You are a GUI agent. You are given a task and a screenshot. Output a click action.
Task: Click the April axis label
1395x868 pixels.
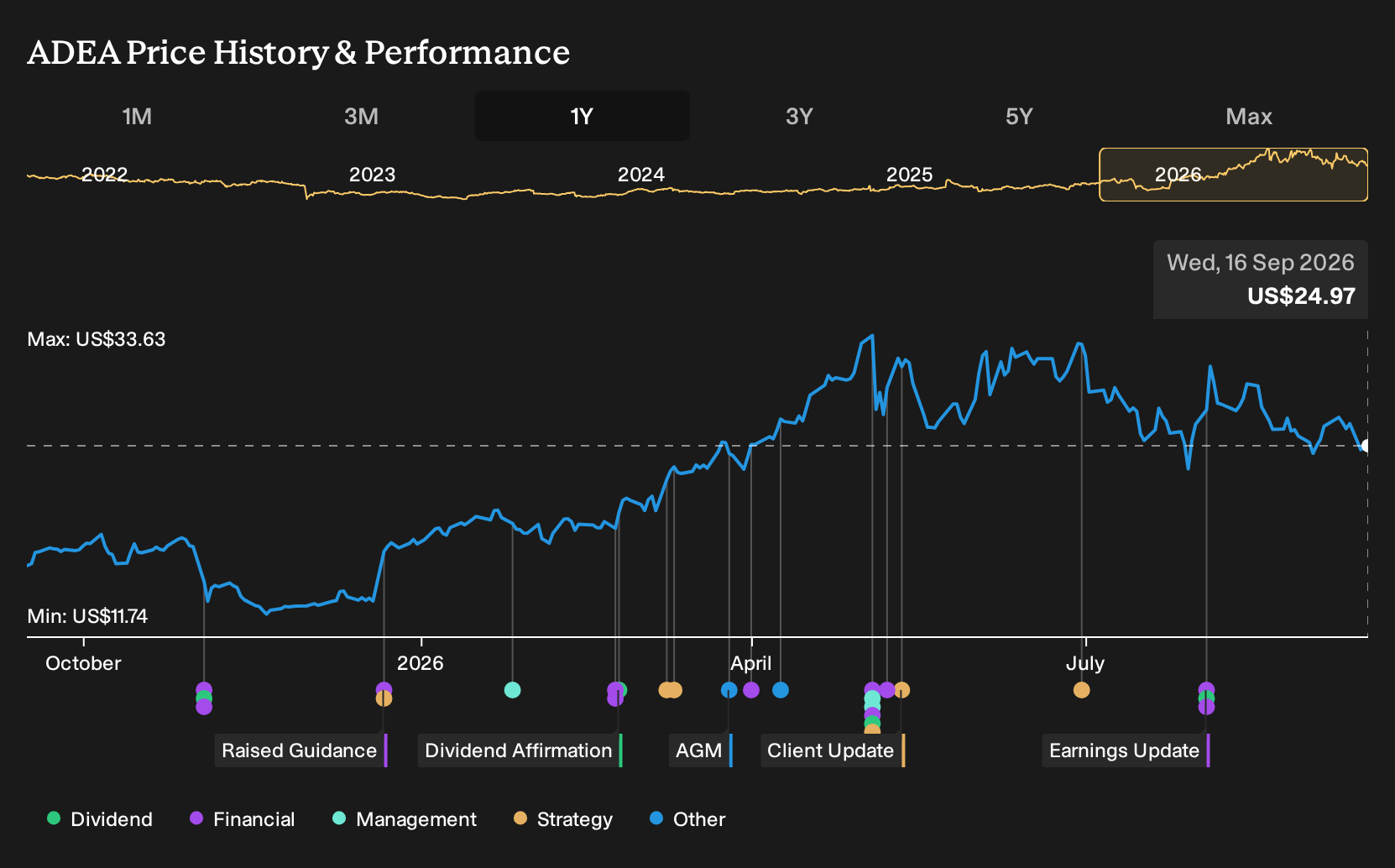click(751, 663)
